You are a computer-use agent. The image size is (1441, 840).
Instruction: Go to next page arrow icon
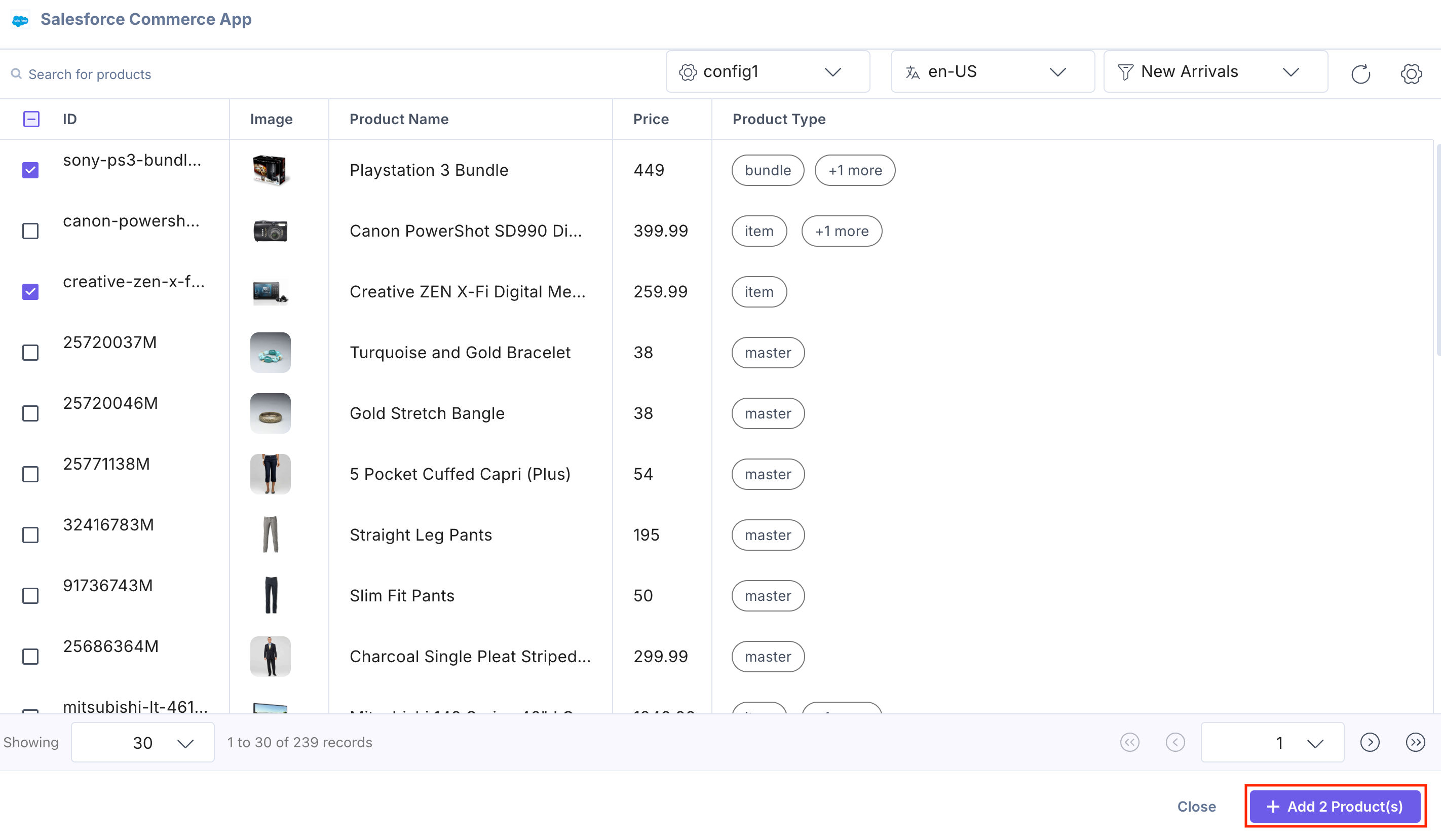click(x=1370, y=742)
